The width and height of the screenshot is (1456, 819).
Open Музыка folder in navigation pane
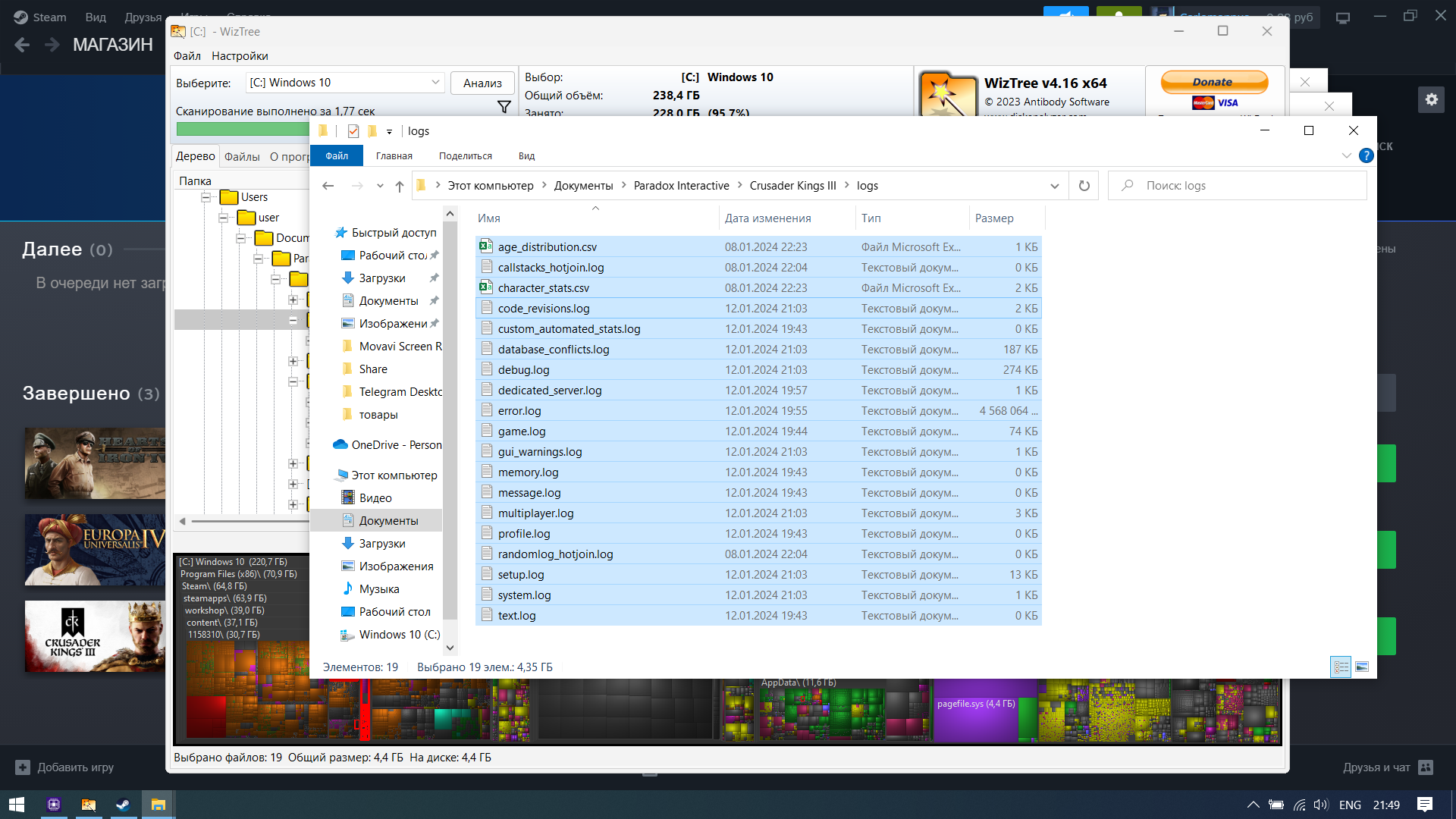379,589
